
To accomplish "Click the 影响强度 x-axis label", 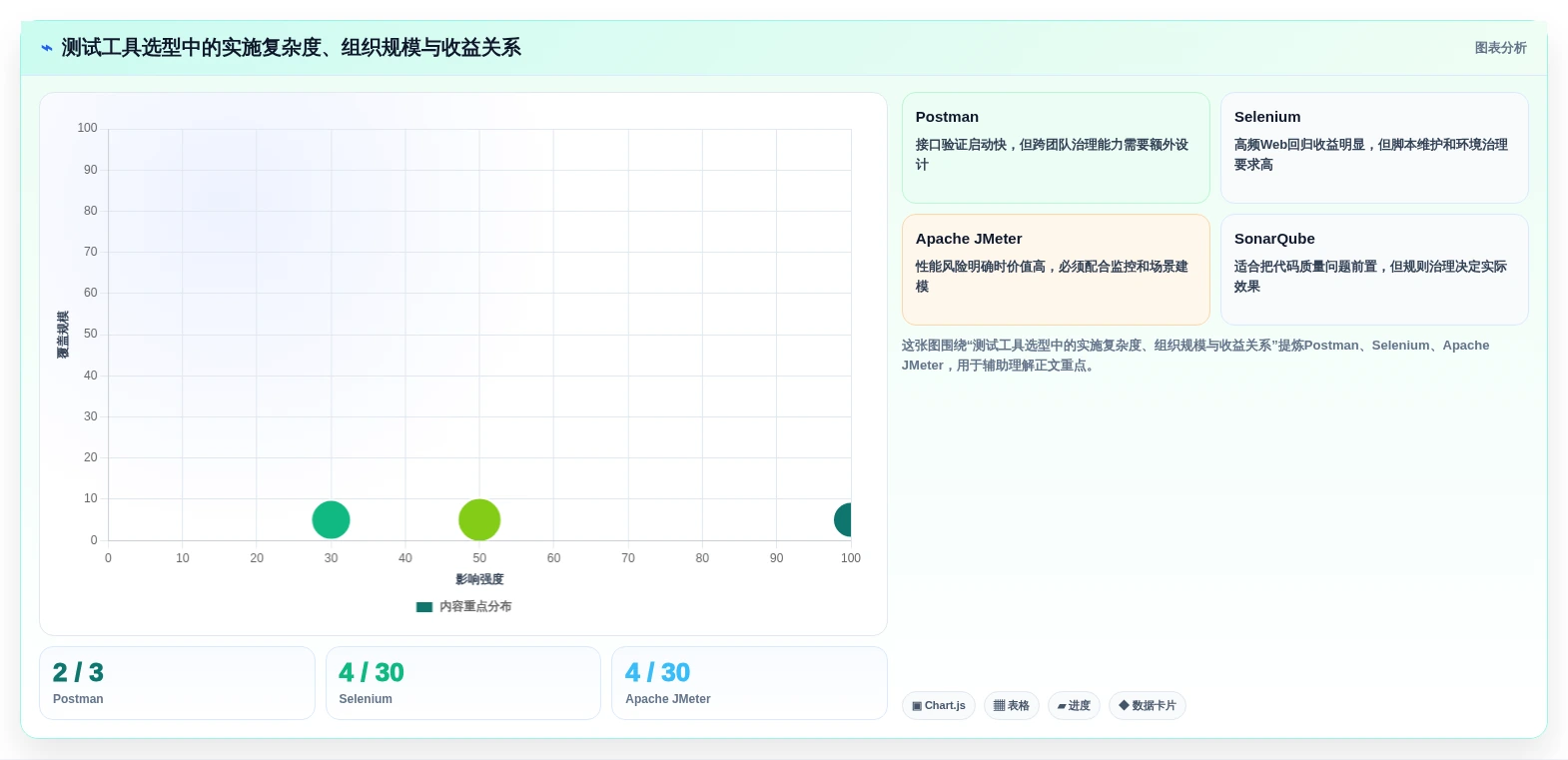I will pyautogui.click(x=479, y=579).
